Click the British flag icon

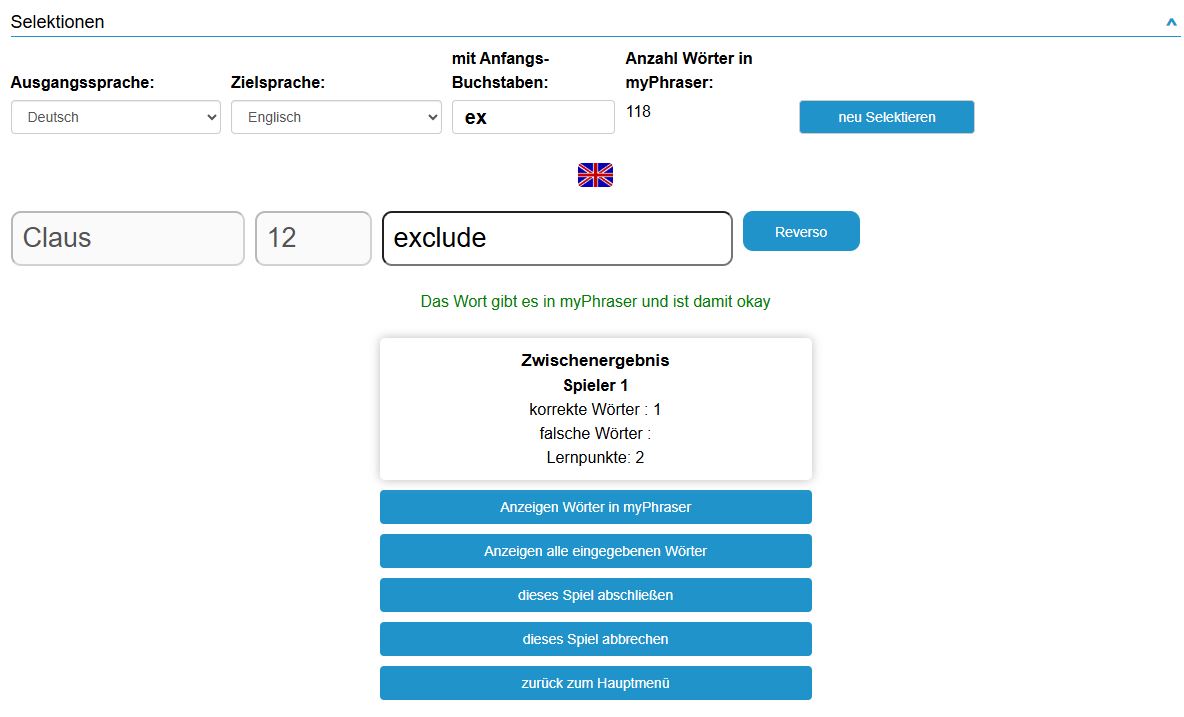pos(595,176)
